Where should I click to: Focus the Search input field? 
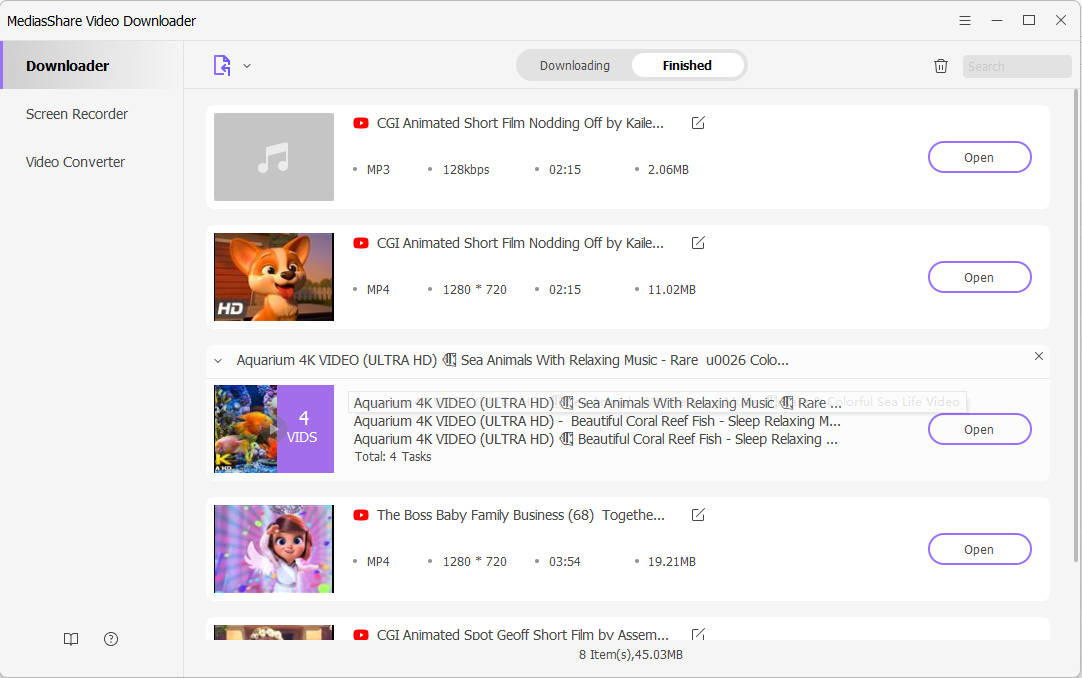pyautogui.click(x=1016, y=66)
